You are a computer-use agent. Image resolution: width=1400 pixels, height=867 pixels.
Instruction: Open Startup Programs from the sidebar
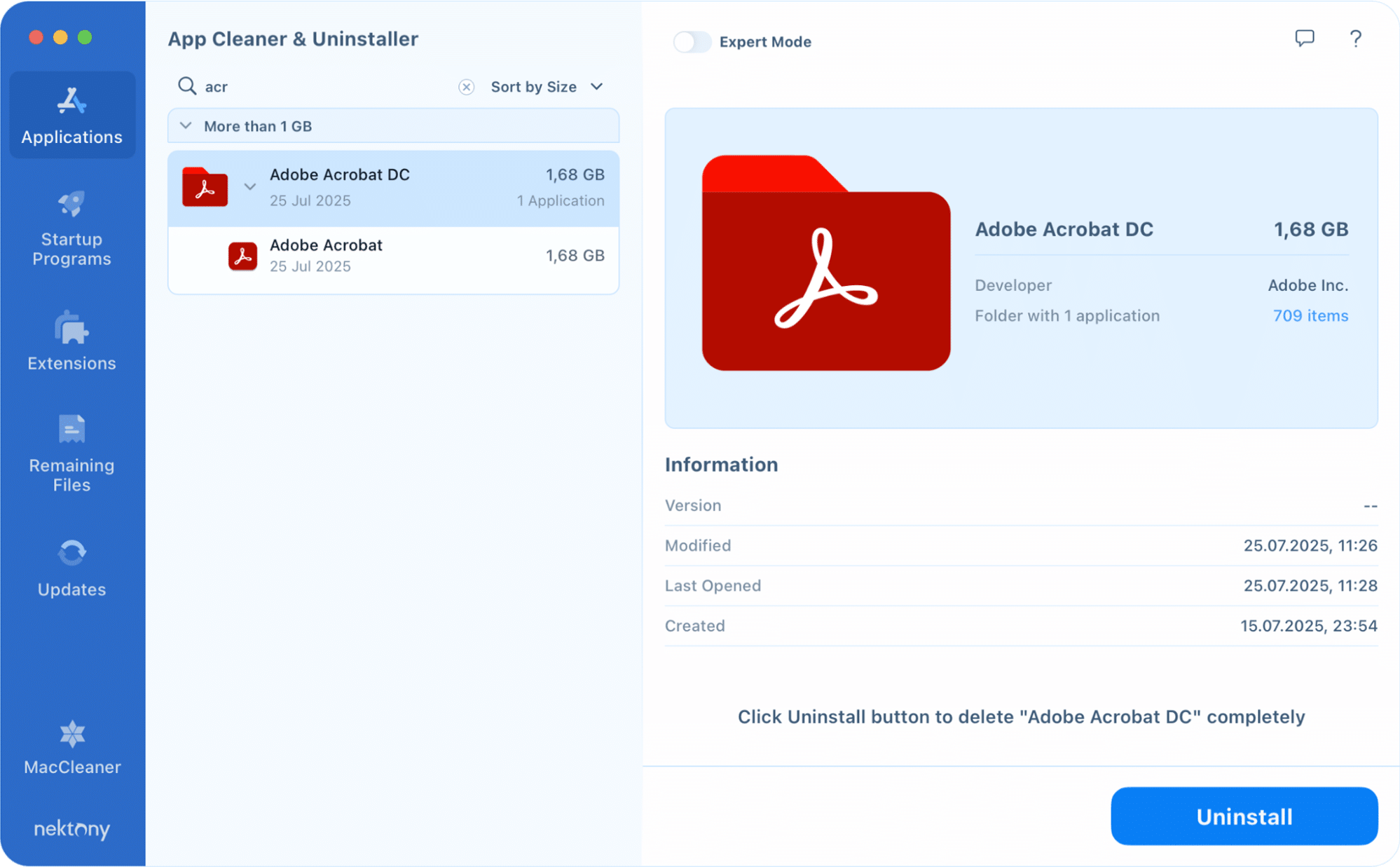point(71,226)
